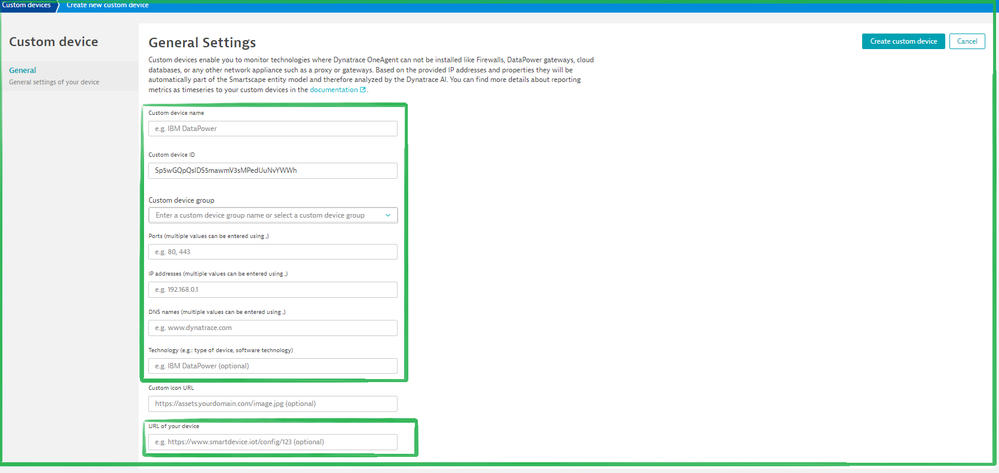Click the Custom icon URL field

tap(272, 404)
